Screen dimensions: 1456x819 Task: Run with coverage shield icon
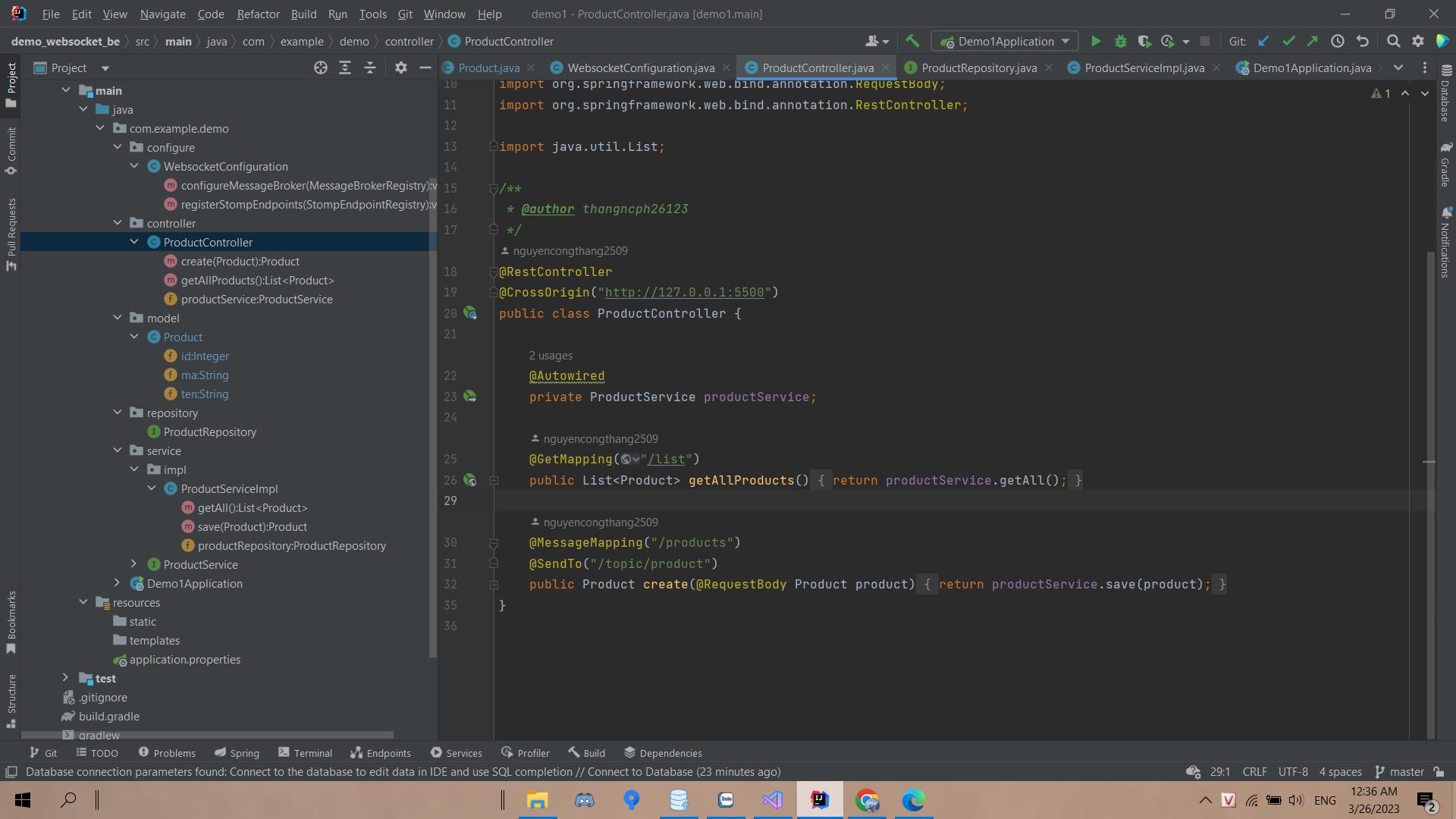tap(1144, 42)
